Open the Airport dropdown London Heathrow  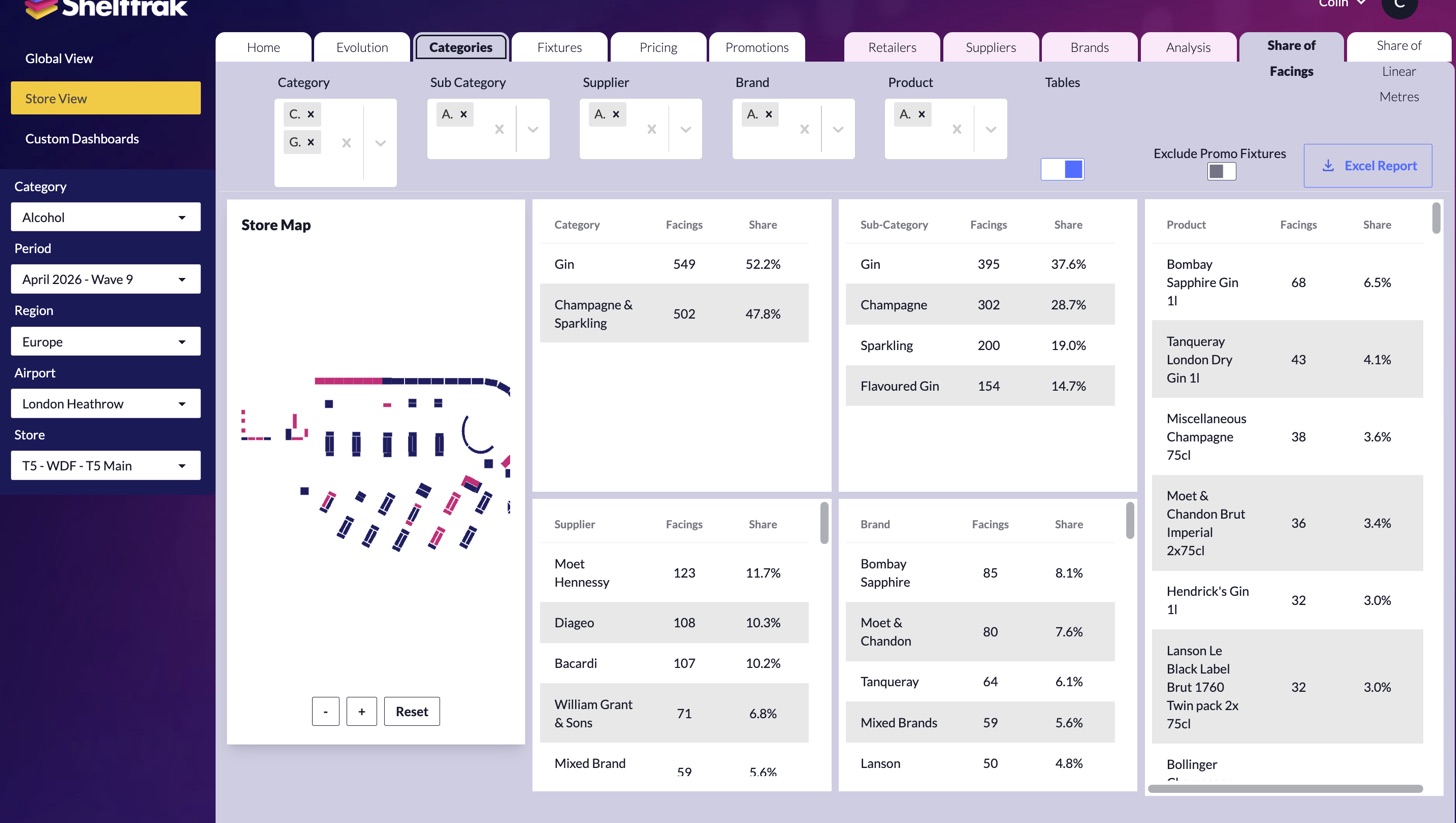(x=105, y=403)
